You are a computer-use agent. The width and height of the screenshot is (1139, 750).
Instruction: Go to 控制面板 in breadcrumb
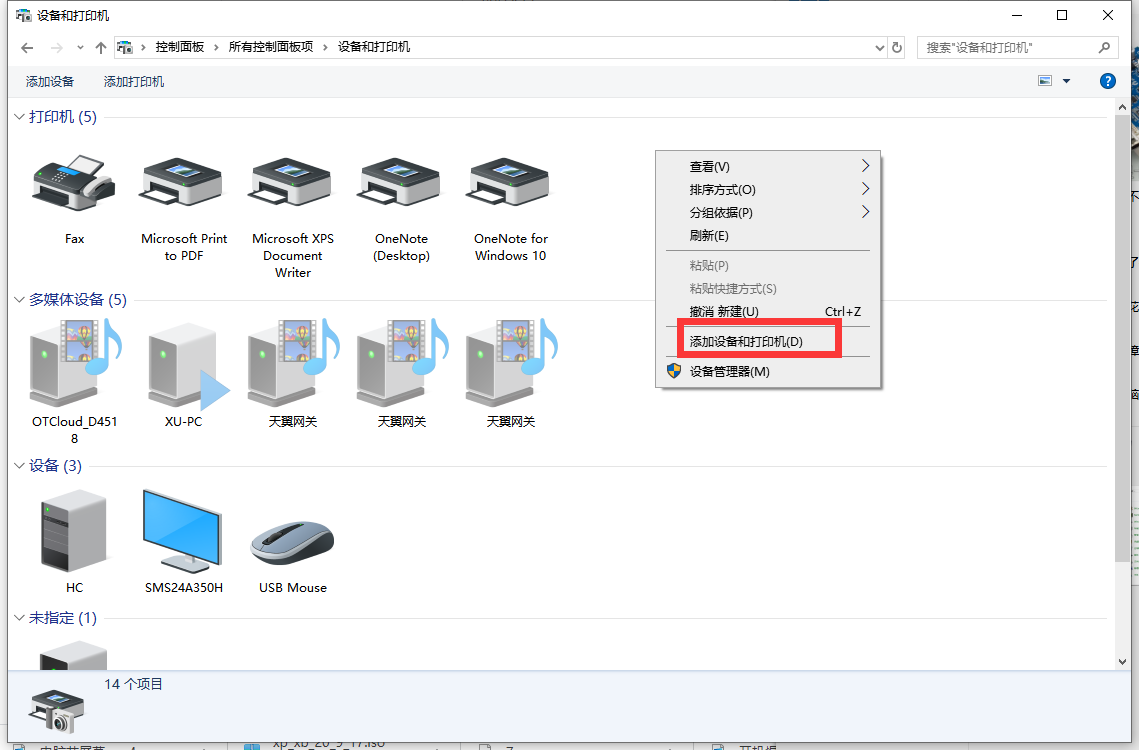point(179,47)
